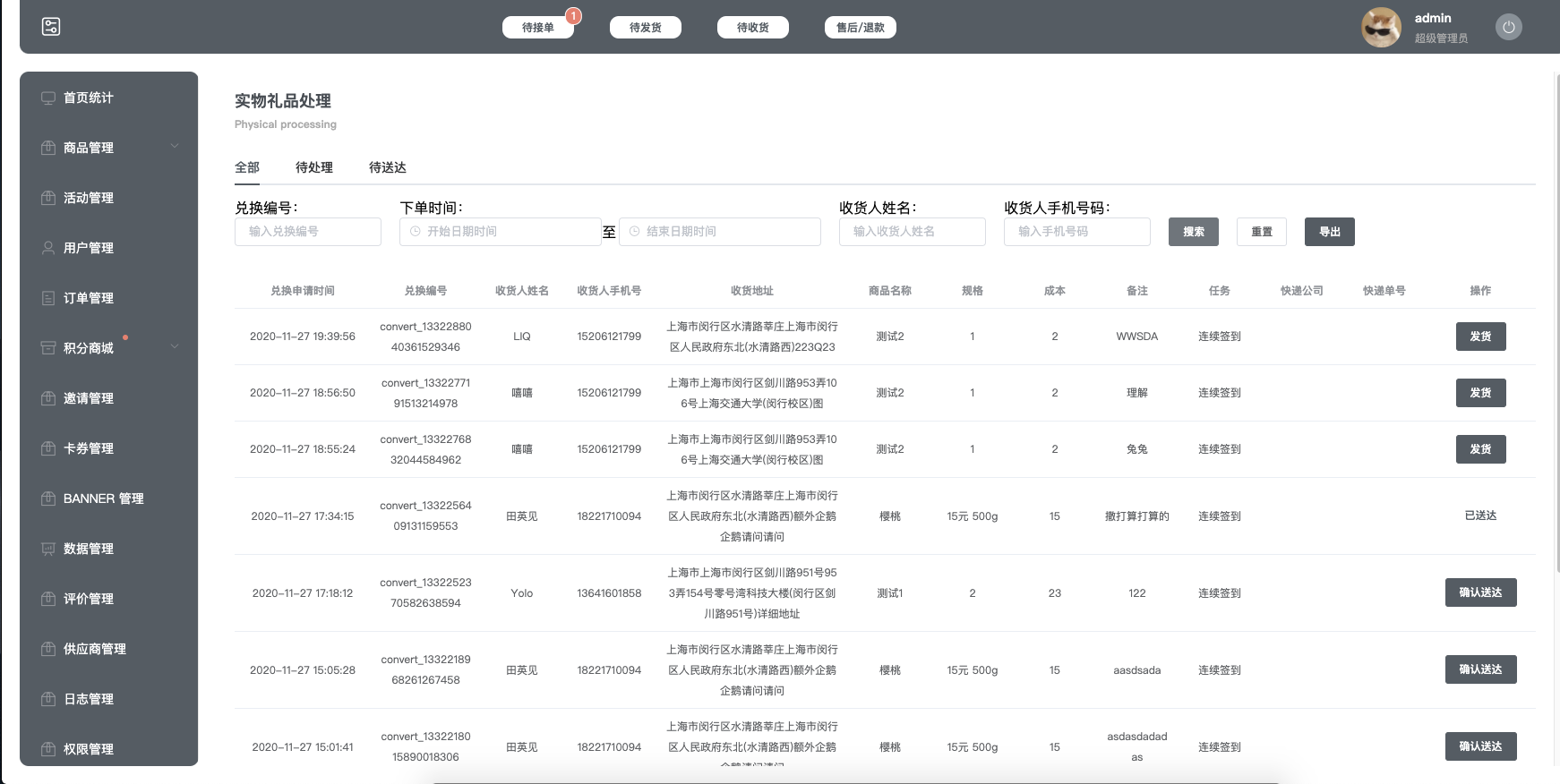The height and width of the screenshot is (784, 1560).
Task: Click timestamp 2020-11-27 17:34:15
Action: coord(303,516)
